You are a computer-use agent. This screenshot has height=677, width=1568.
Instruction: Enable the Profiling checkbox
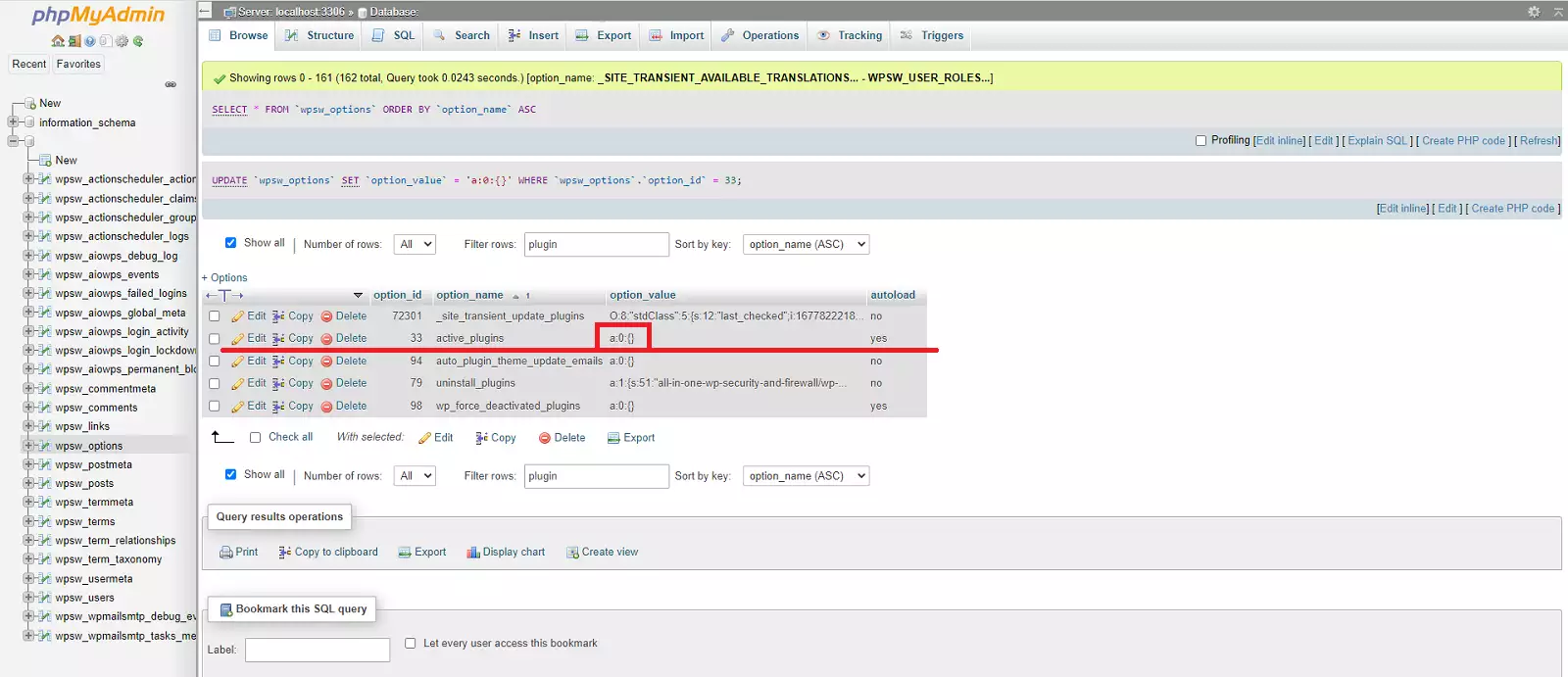click(x=1200, y=141)
